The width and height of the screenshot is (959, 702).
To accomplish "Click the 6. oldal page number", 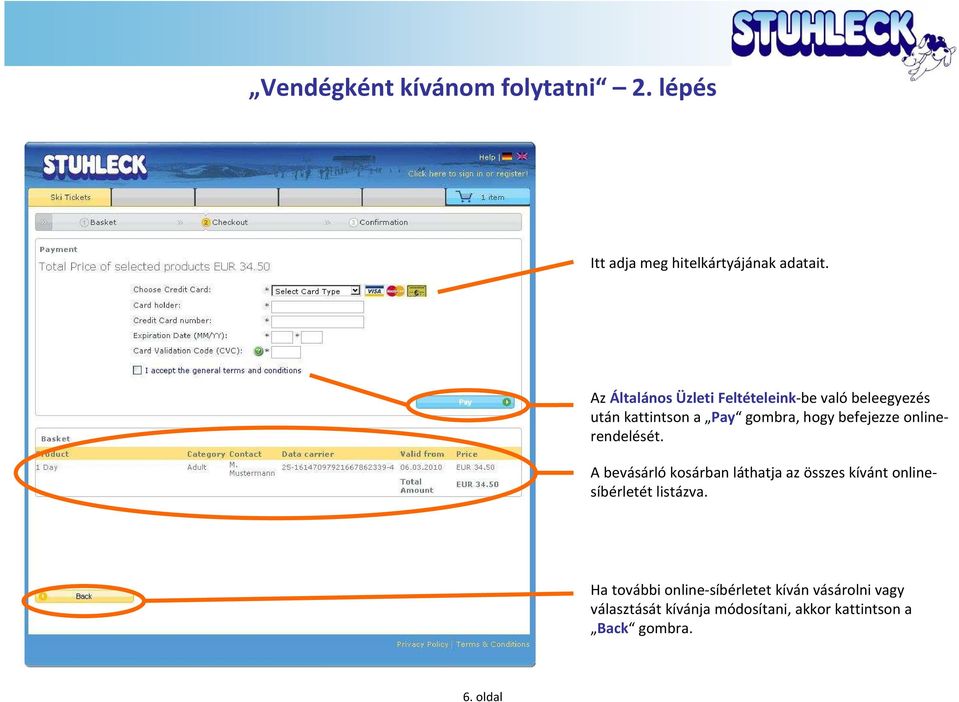I will click(483, 696).
